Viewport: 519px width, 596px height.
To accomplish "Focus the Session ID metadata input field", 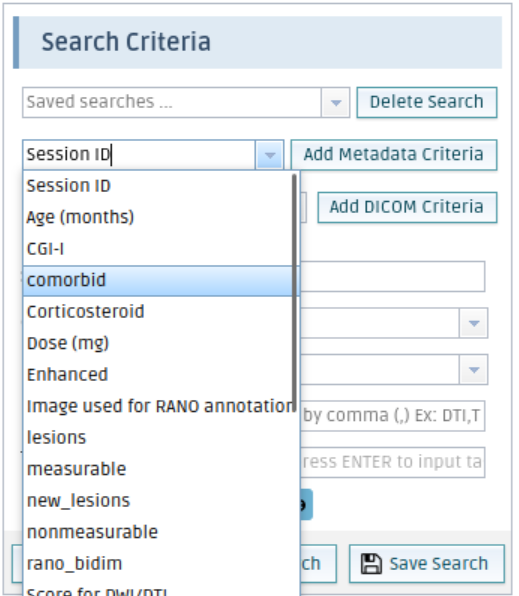I will tap(139, 155).
